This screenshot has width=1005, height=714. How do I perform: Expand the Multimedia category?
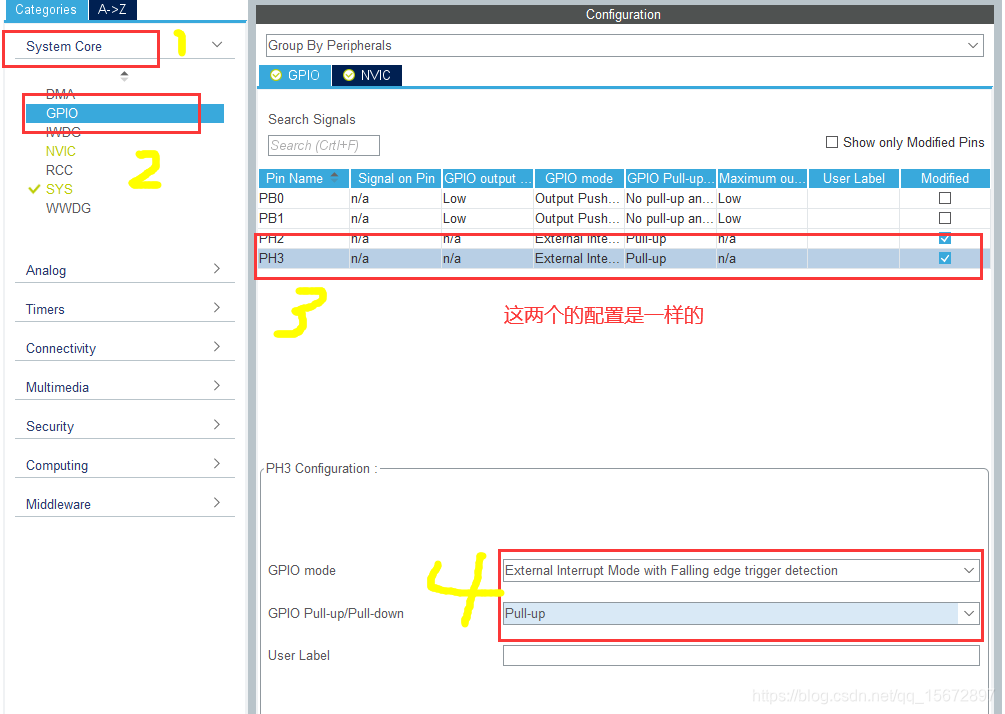[217, 386]
